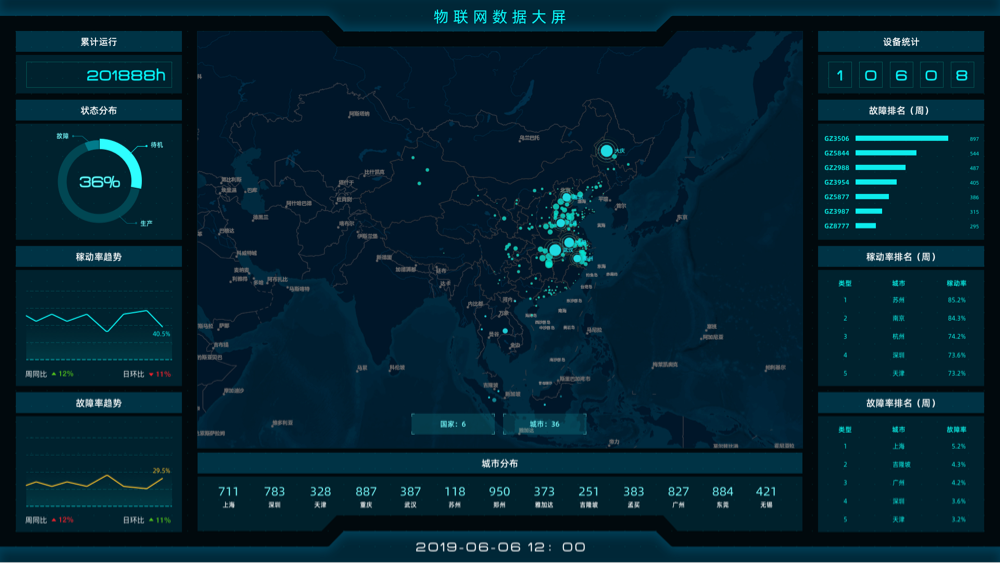Click the 大庆 marker on the map
This screenshot has height=563, width=1000.
click(606, 151)
